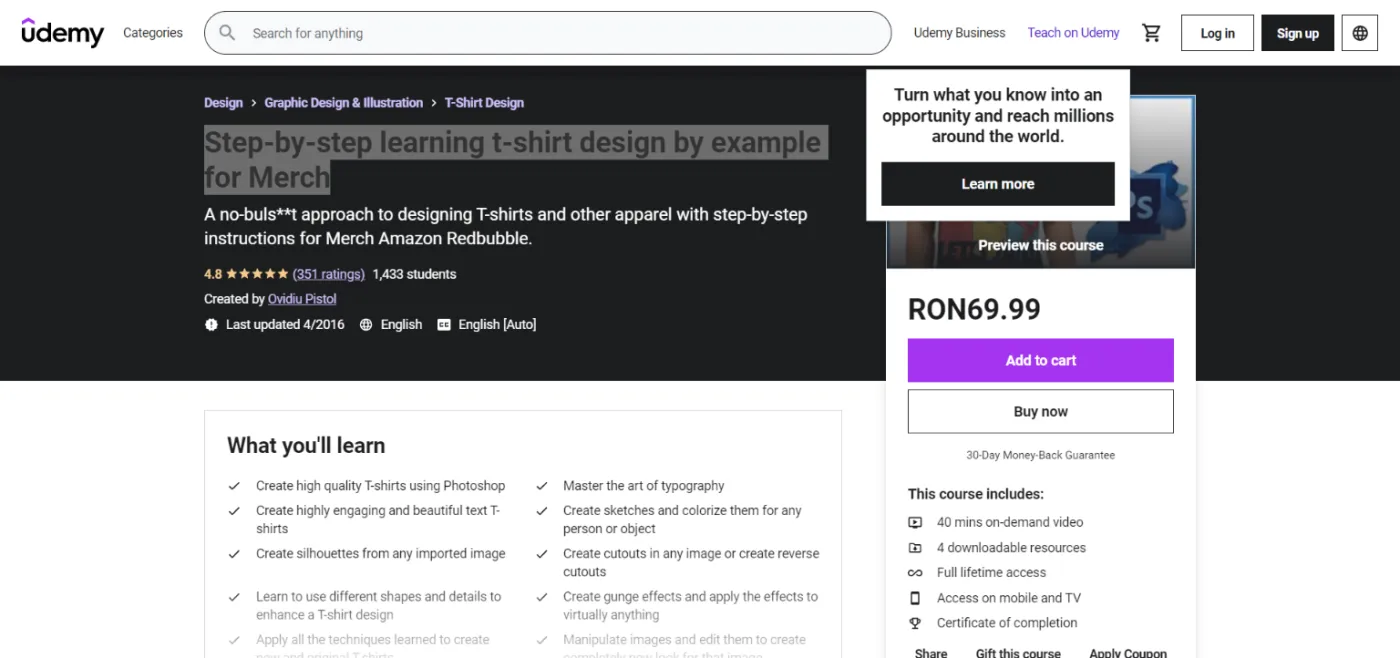Open the 351 ratings link

point(328,274)
